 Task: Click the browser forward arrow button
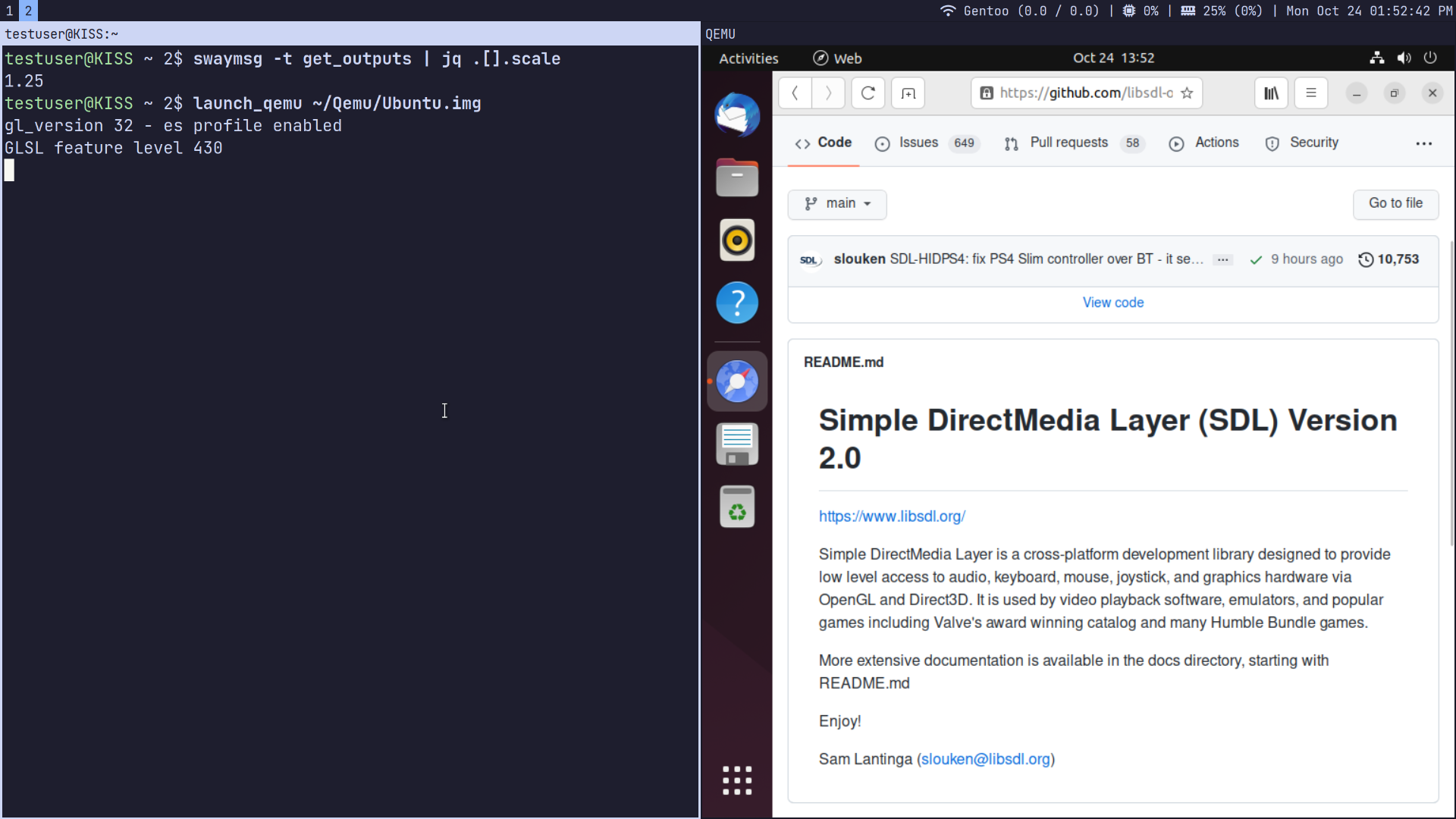[828, 93]
